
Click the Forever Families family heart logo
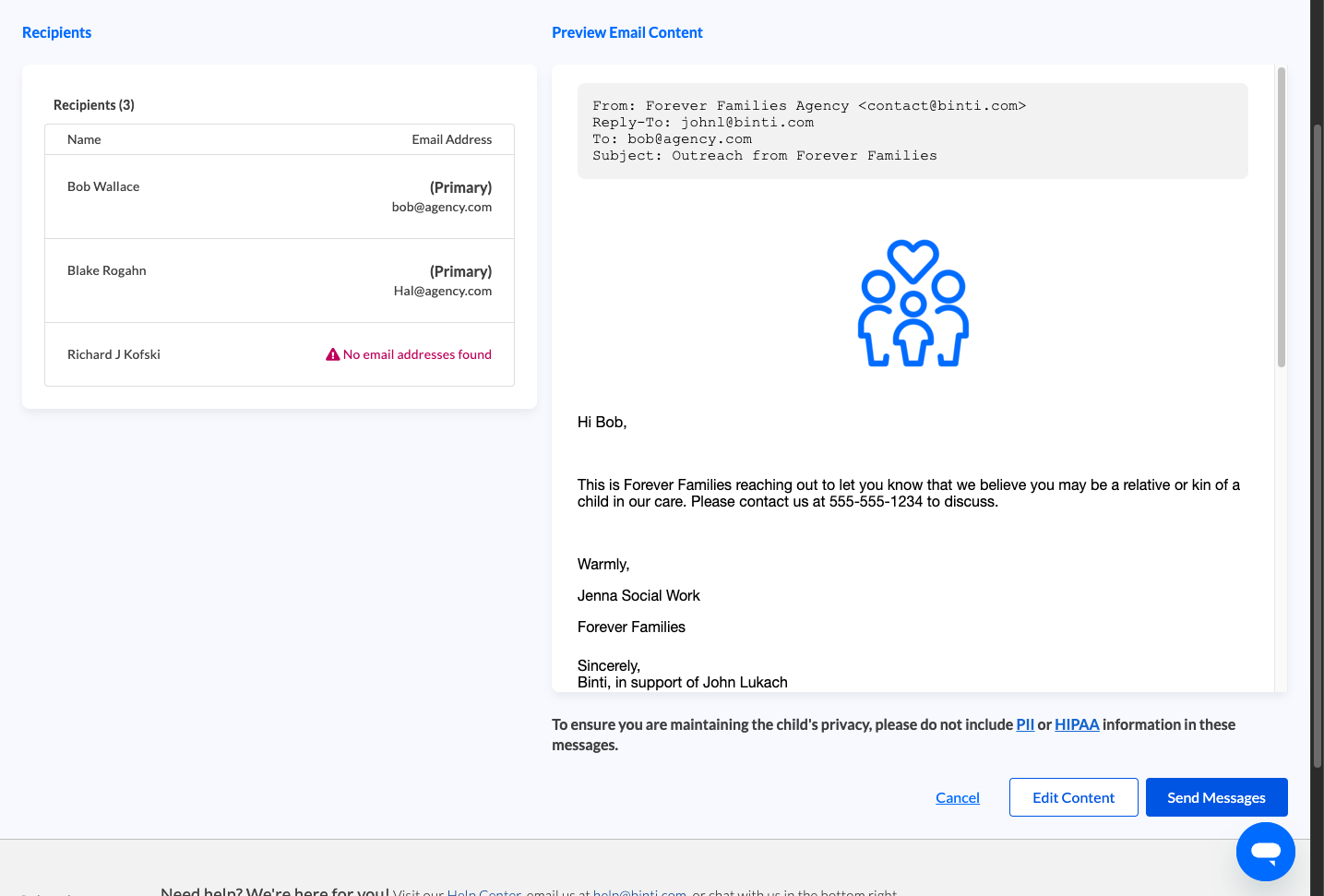click(x=913, y=304)
